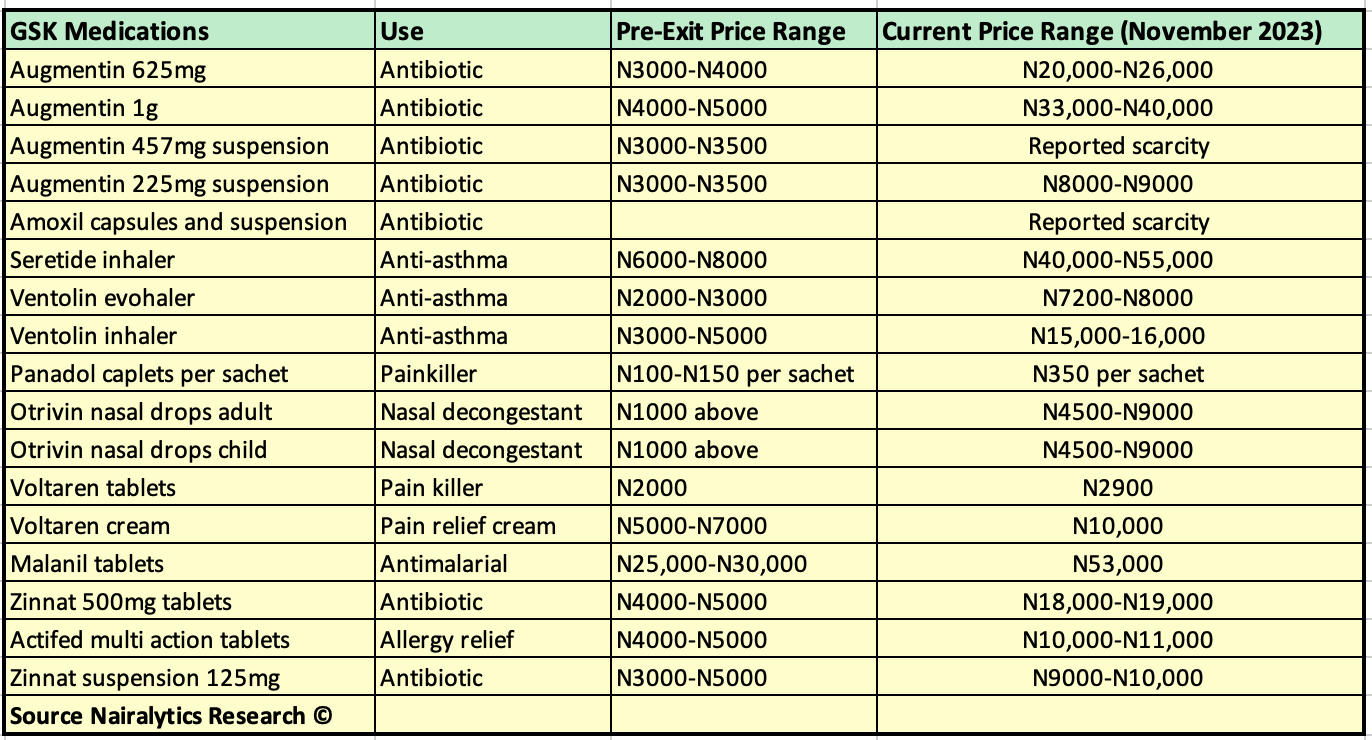This screenshot has width=1372, height=740.
Task: Select the Pain relief cream cell
Action: coord(493,526)
